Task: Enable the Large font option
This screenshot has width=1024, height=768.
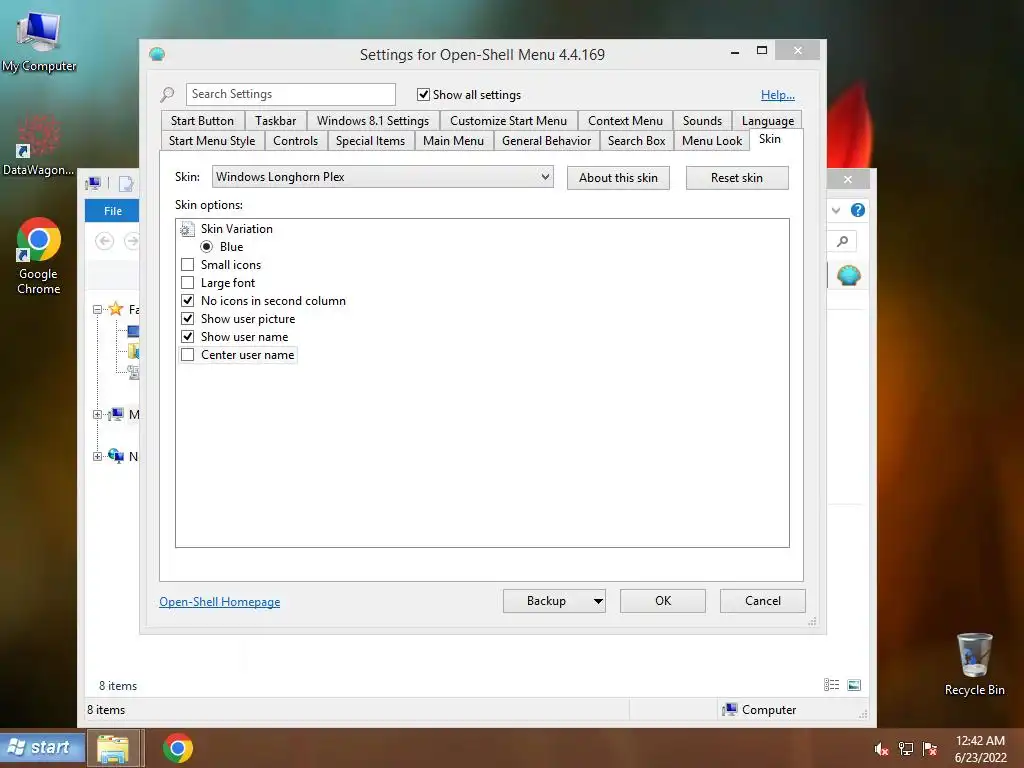Action: coord(187,283)
